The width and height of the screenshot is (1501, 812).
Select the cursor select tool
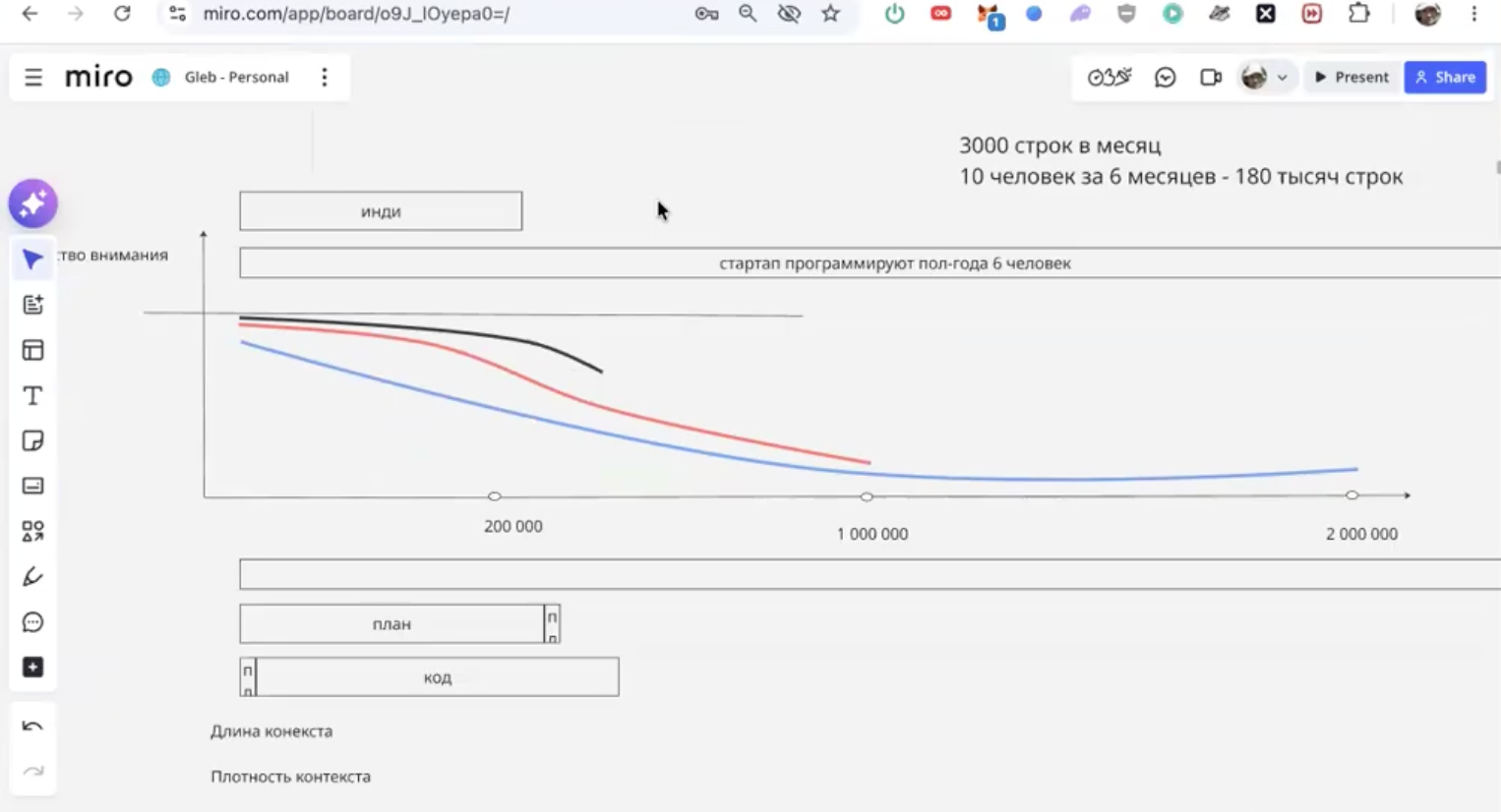[x=32, y=260]
